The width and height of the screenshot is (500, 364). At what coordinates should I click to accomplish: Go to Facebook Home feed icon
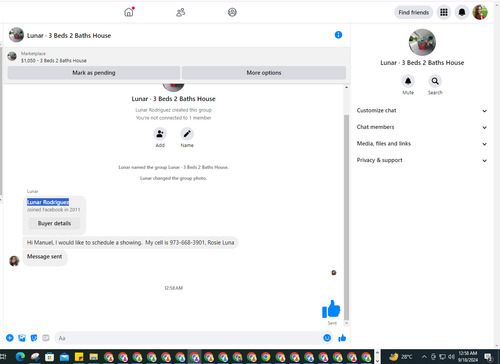(129, 12)
